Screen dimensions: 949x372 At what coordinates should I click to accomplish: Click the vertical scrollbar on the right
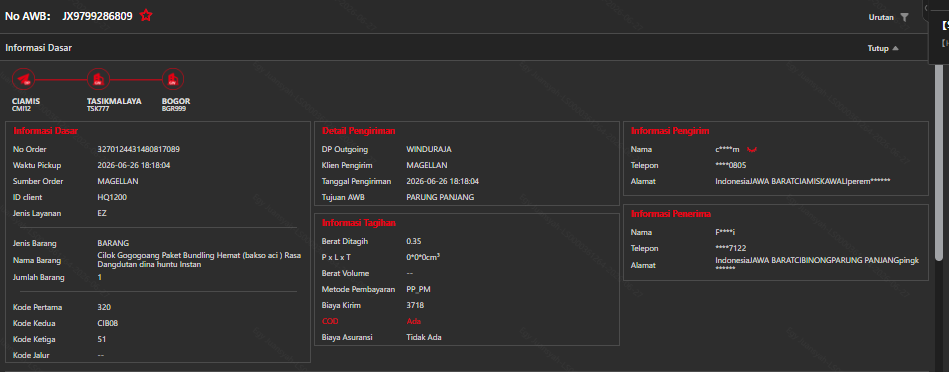[939, 163]
